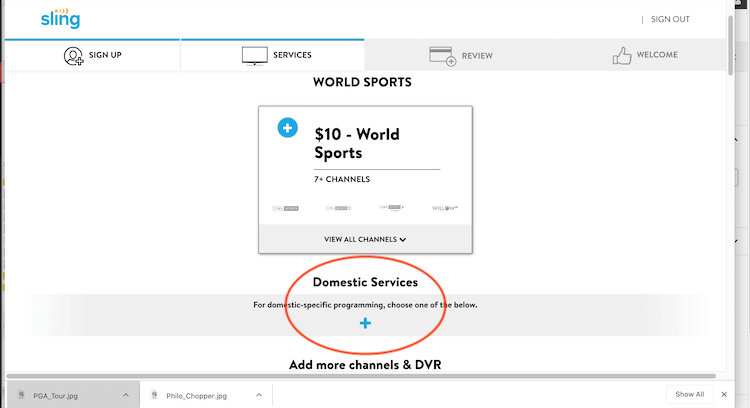Click the Sign Out link
Image resolution: width=750 pixels, height=408 pixels.
(670, 19)
